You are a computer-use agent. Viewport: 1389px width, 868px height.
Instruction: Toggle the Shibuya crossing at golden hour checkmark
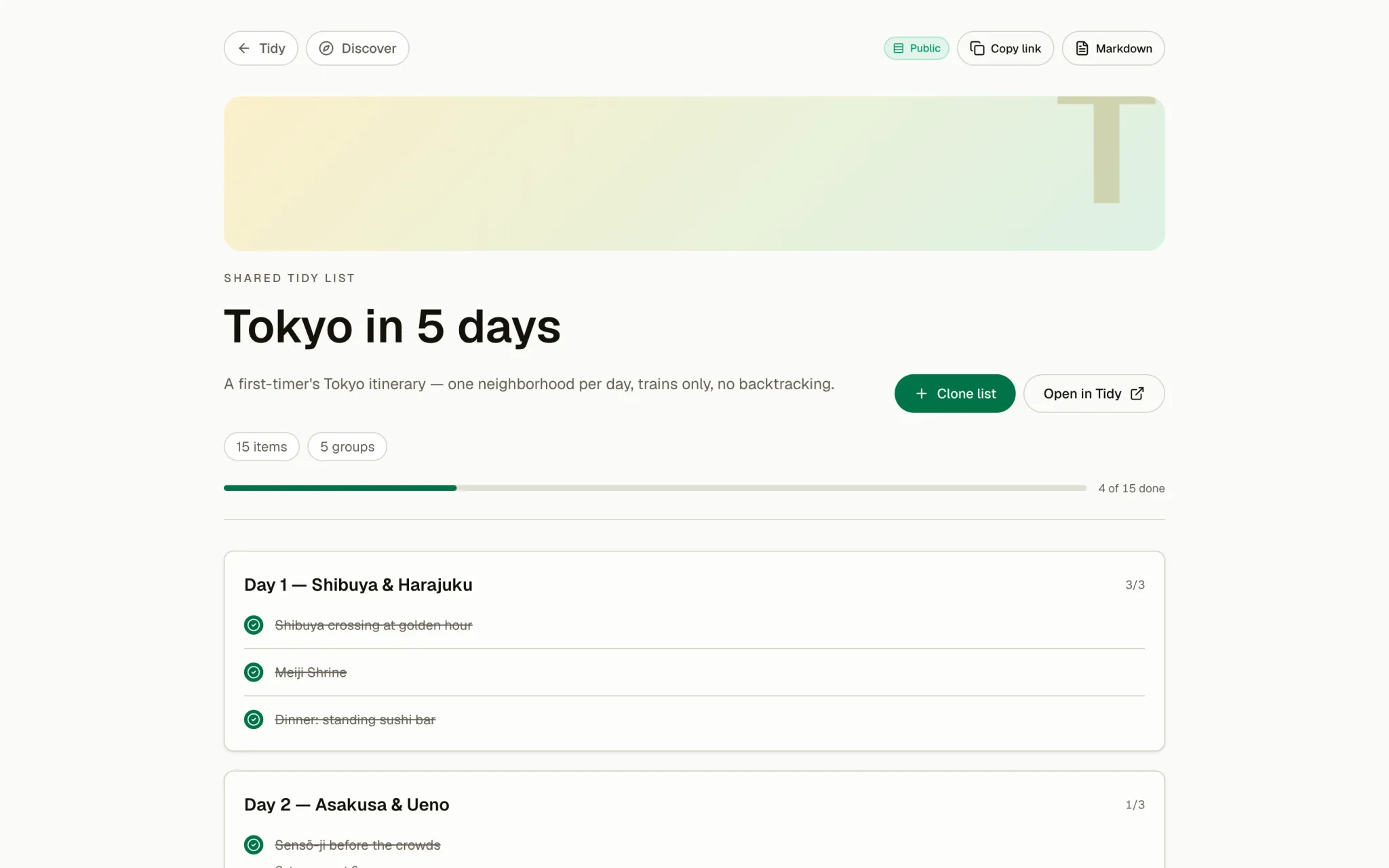(254, 625)
